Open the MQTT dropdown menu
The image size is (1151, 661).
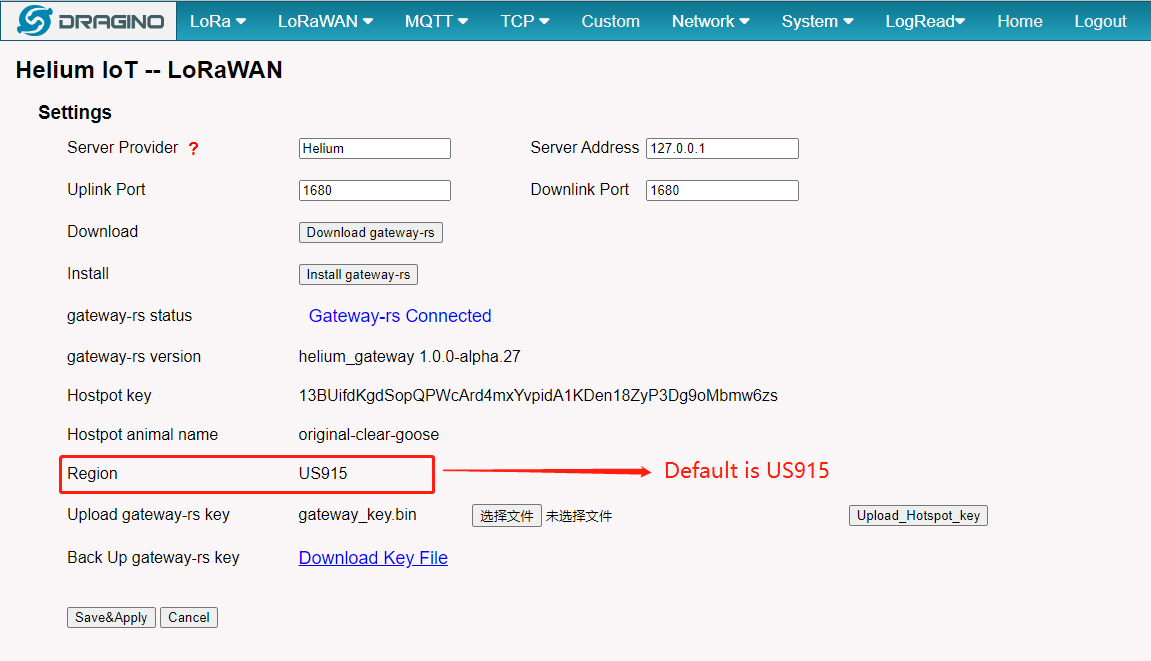tap(437, 21)
